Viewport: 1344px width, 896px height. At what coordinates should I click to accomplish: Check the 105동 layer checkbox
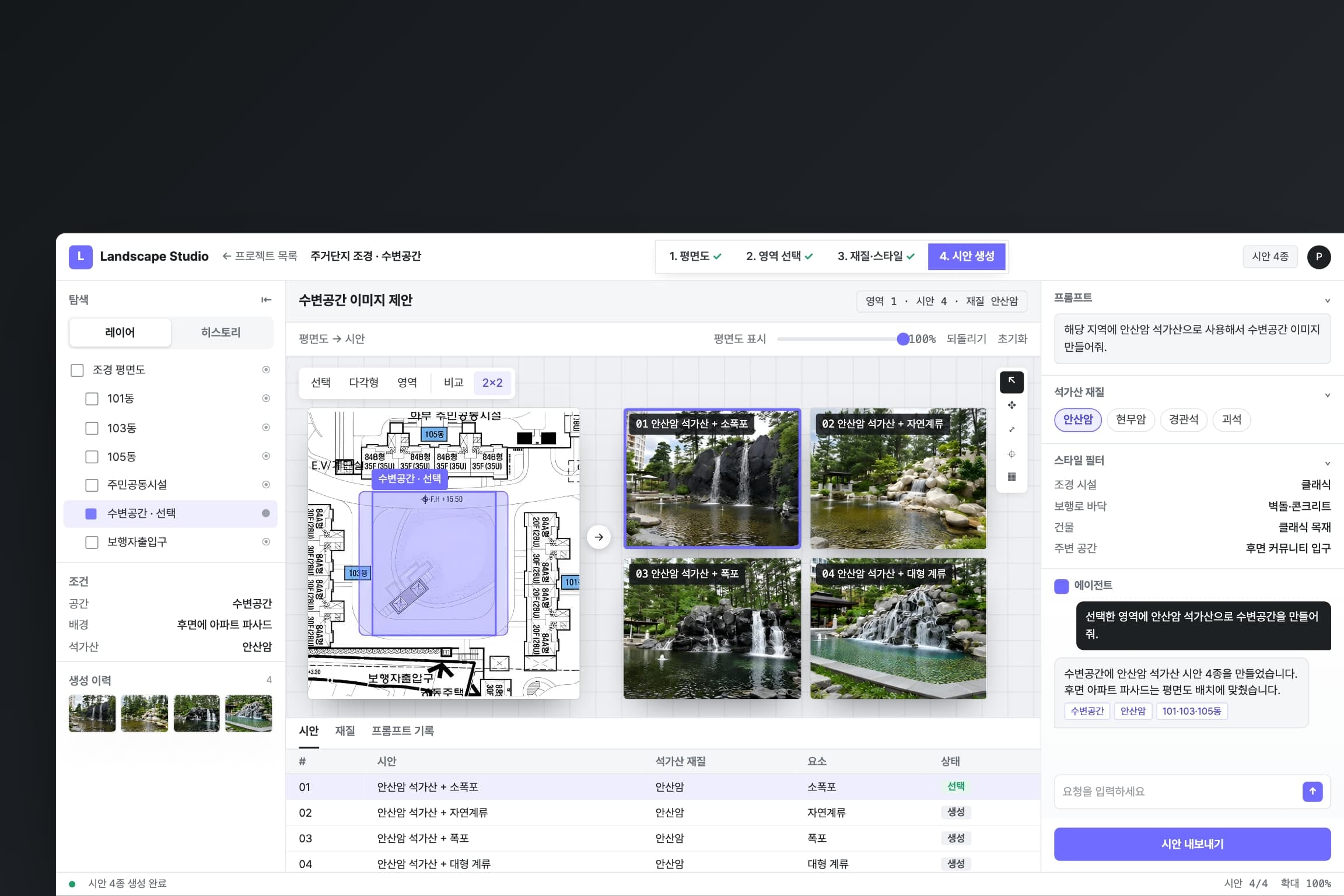(92, 457)
